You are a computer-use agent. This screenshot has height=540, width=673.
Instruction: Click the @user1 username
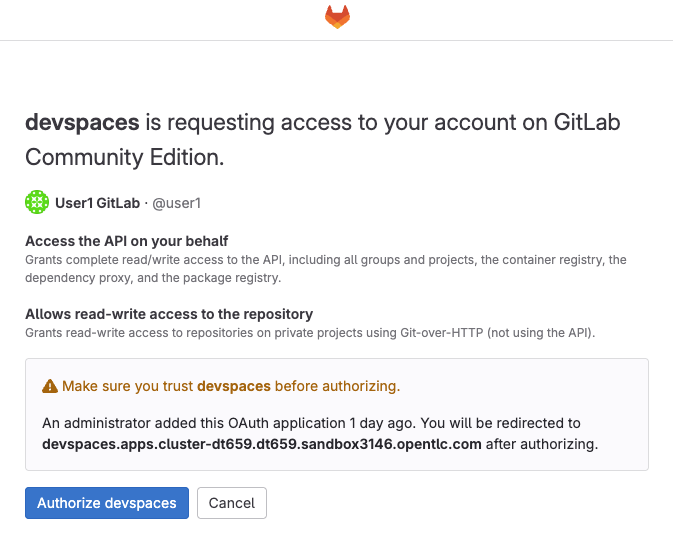[176, 203]
